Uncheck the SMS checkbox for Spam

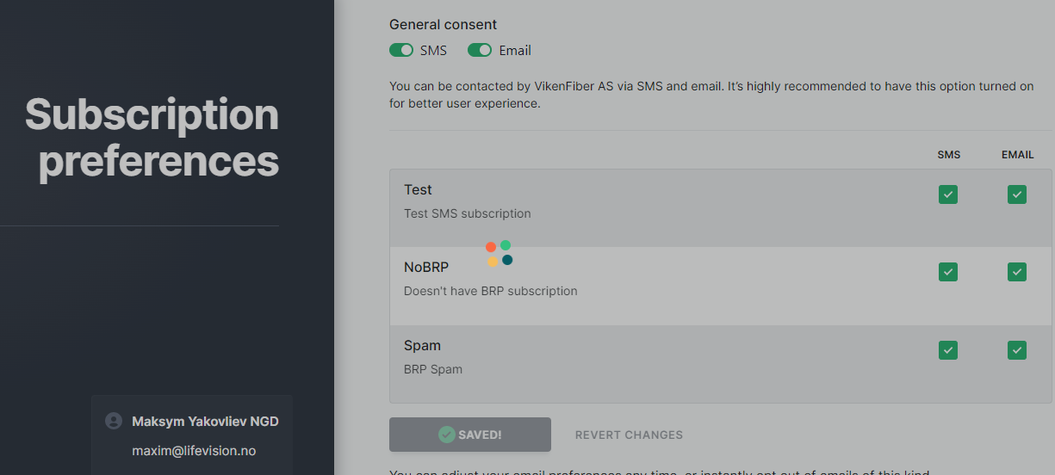(948, 350)
